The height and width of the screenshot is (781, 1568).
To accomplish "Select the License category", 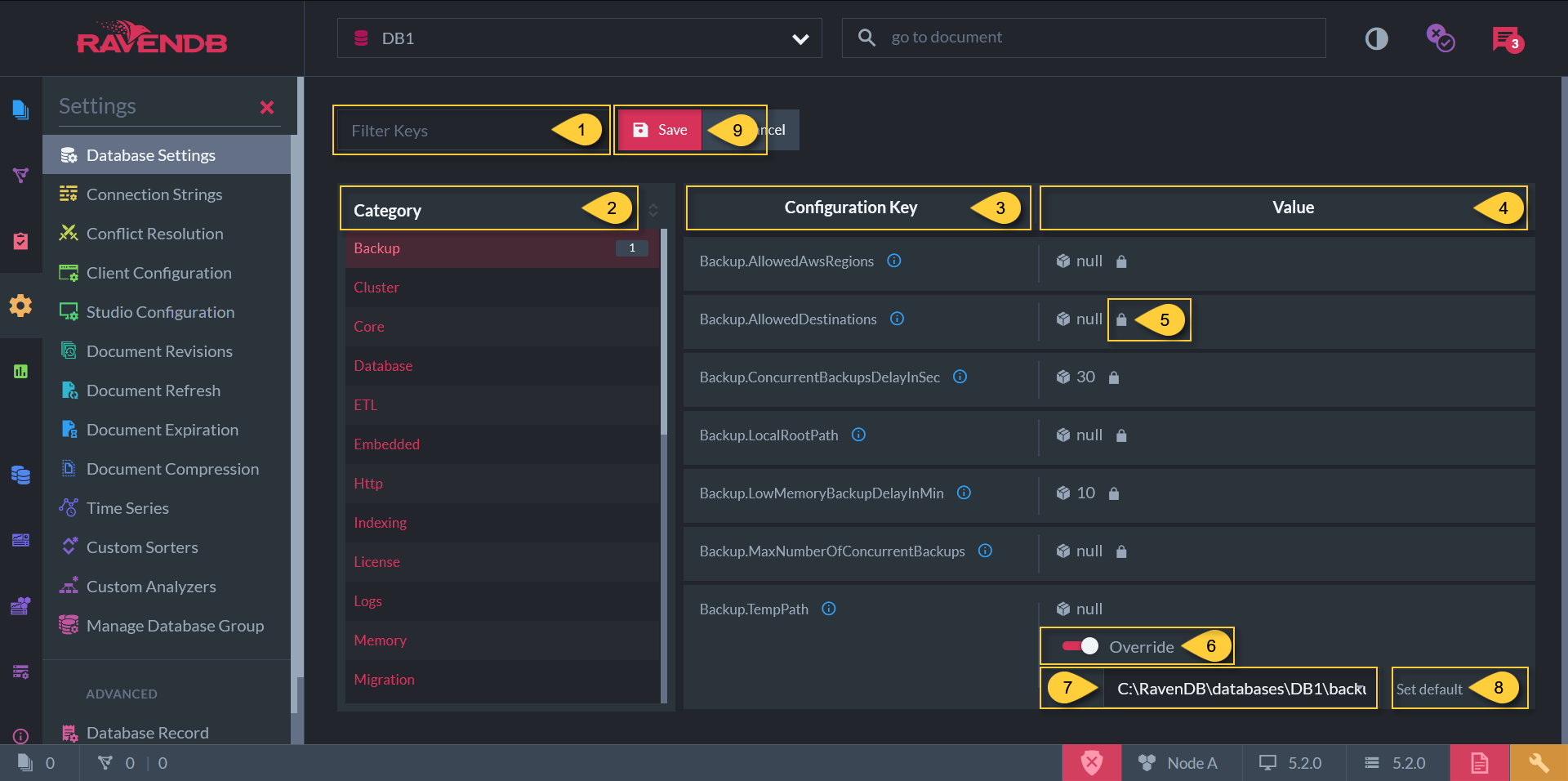I will [x=501, y=562].
